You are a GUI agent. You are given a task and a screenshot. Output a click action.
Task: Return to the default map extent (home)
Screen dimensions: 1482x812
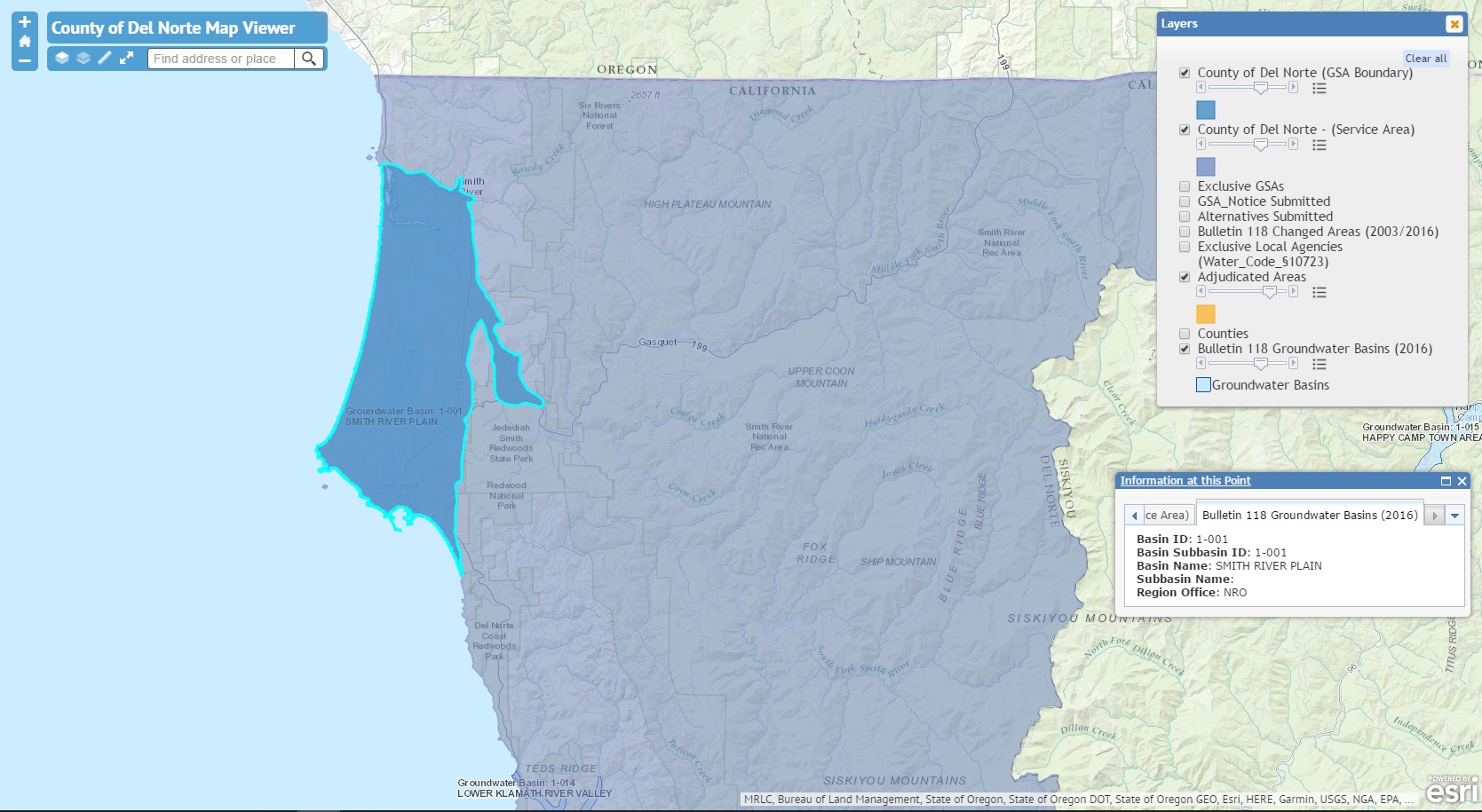(x=25, y=42)
